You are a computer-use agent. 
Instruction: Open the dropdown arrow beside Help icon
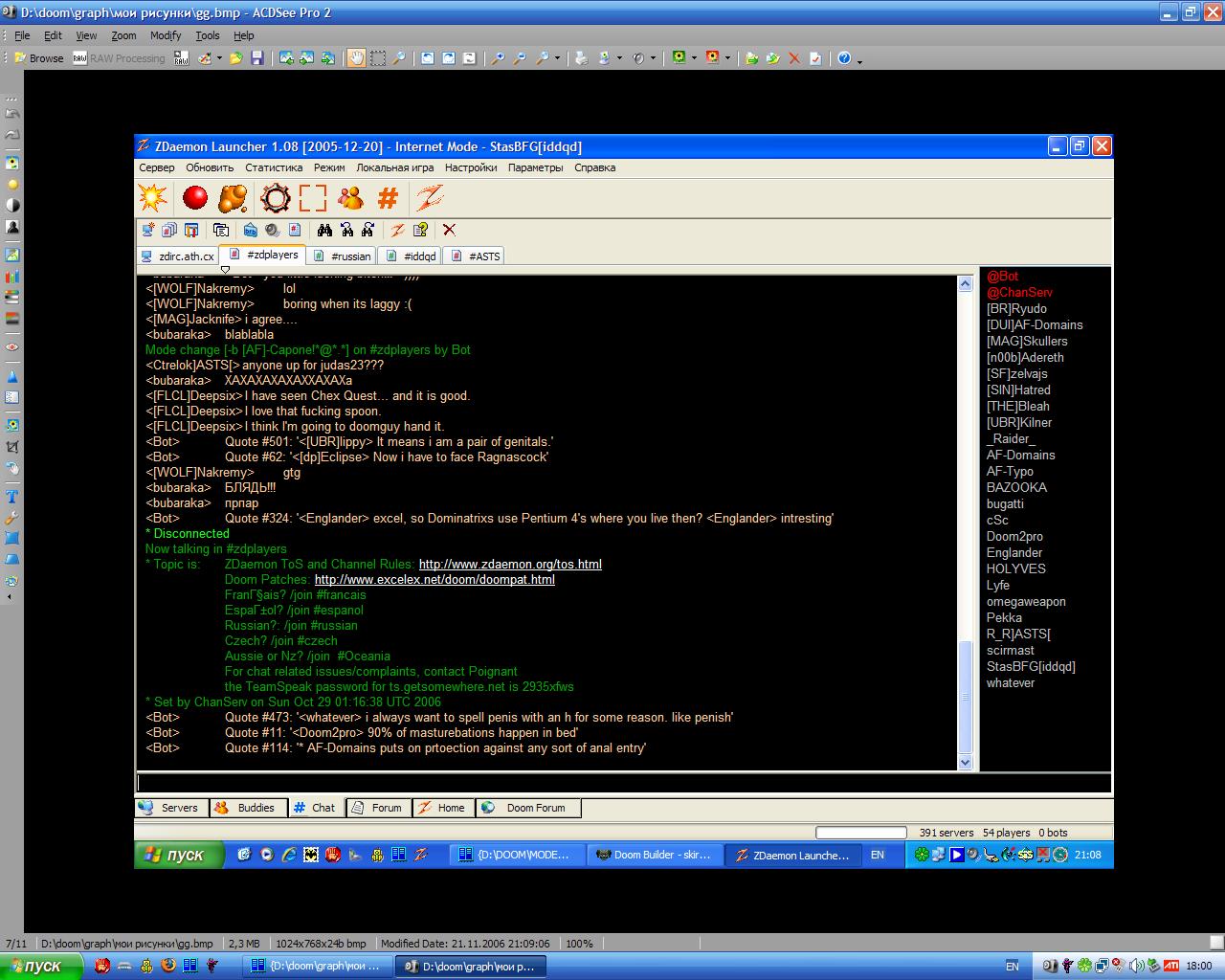[859, 60]
